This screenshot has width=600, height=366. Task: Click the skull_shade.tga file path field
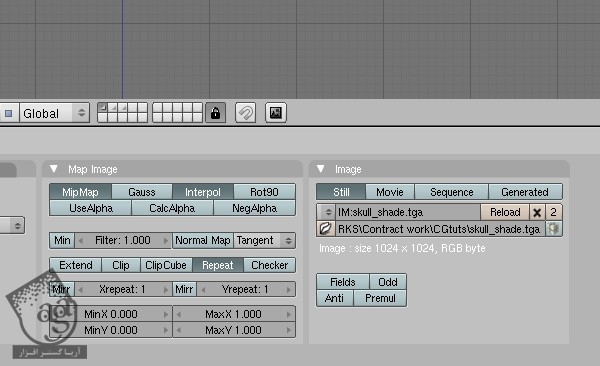[440, 229]
